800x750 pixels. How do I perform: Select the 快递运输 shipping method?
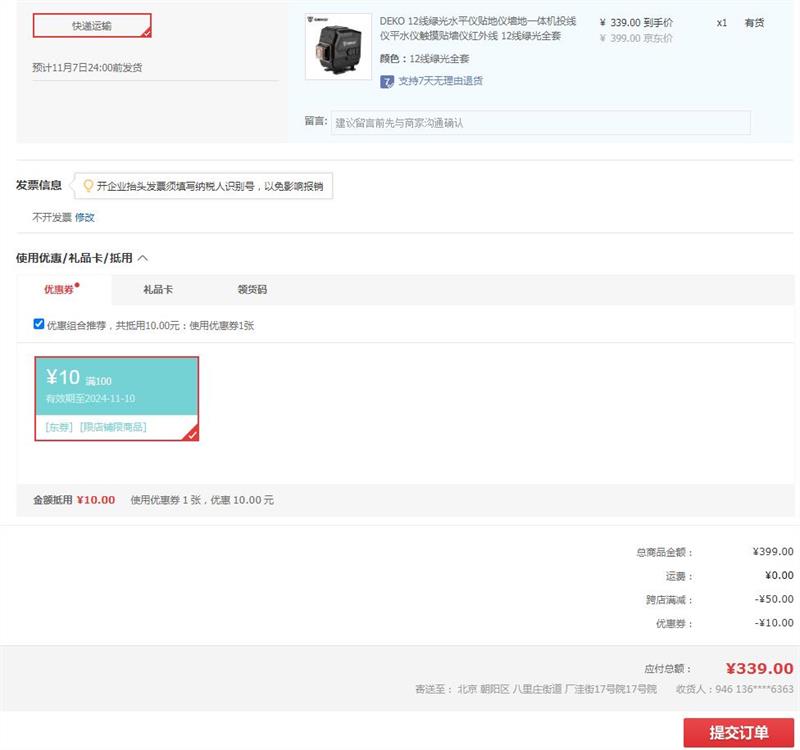point(92,25)
